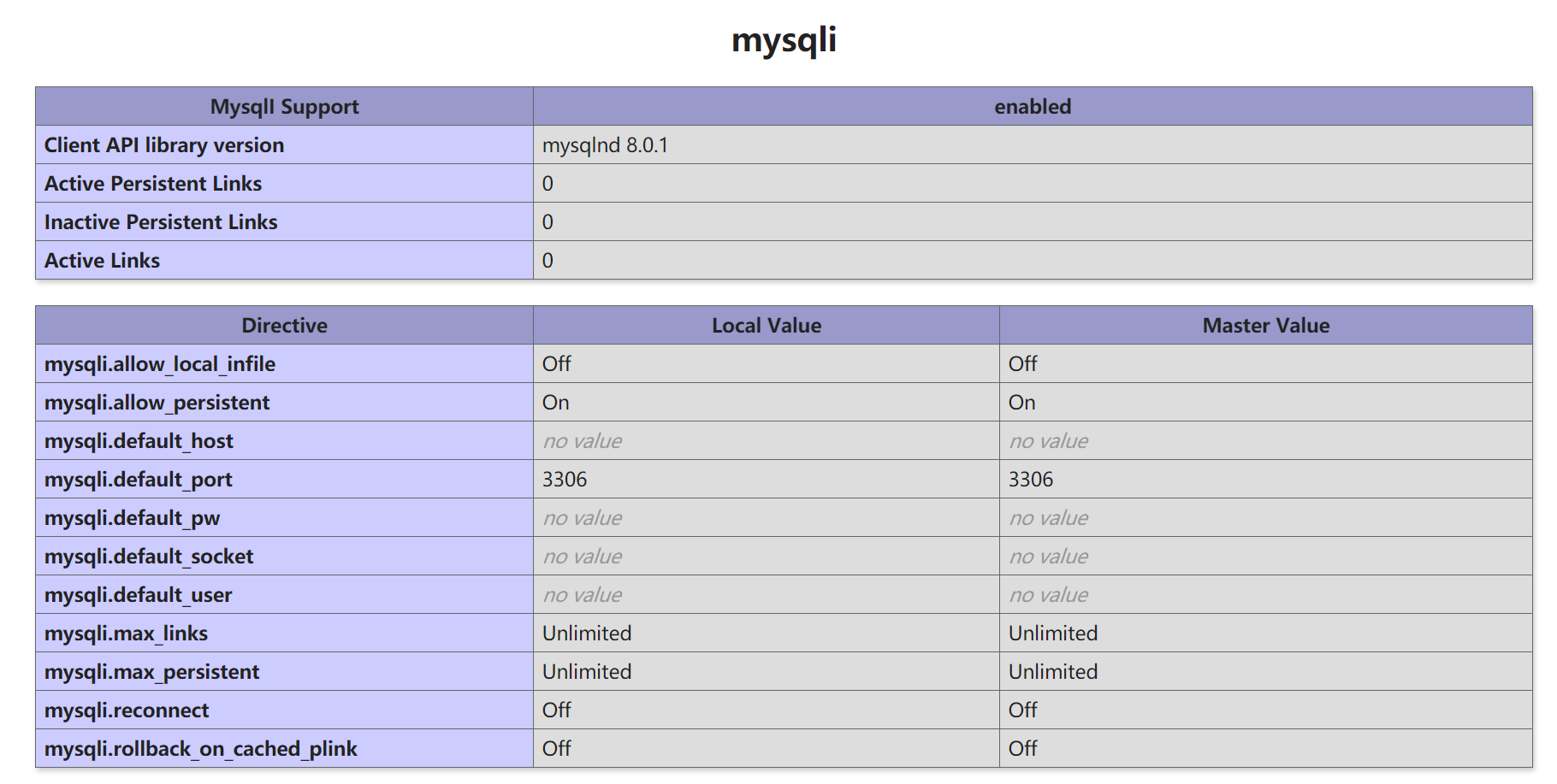Click the mysqli.default_socket directive name
Image resolution: width=1557 pixels, height=784 pixels.
[149, 557]
